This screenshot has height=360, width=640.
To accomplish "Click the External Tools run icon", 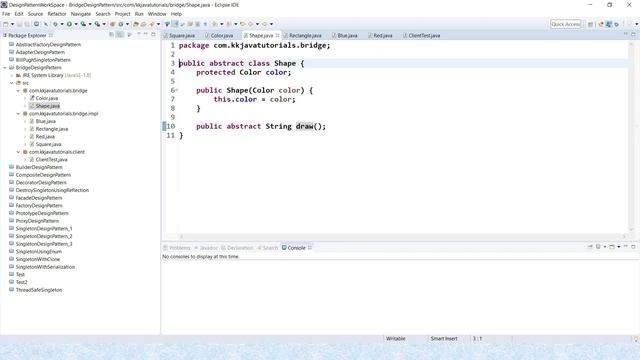I will 97,24.
